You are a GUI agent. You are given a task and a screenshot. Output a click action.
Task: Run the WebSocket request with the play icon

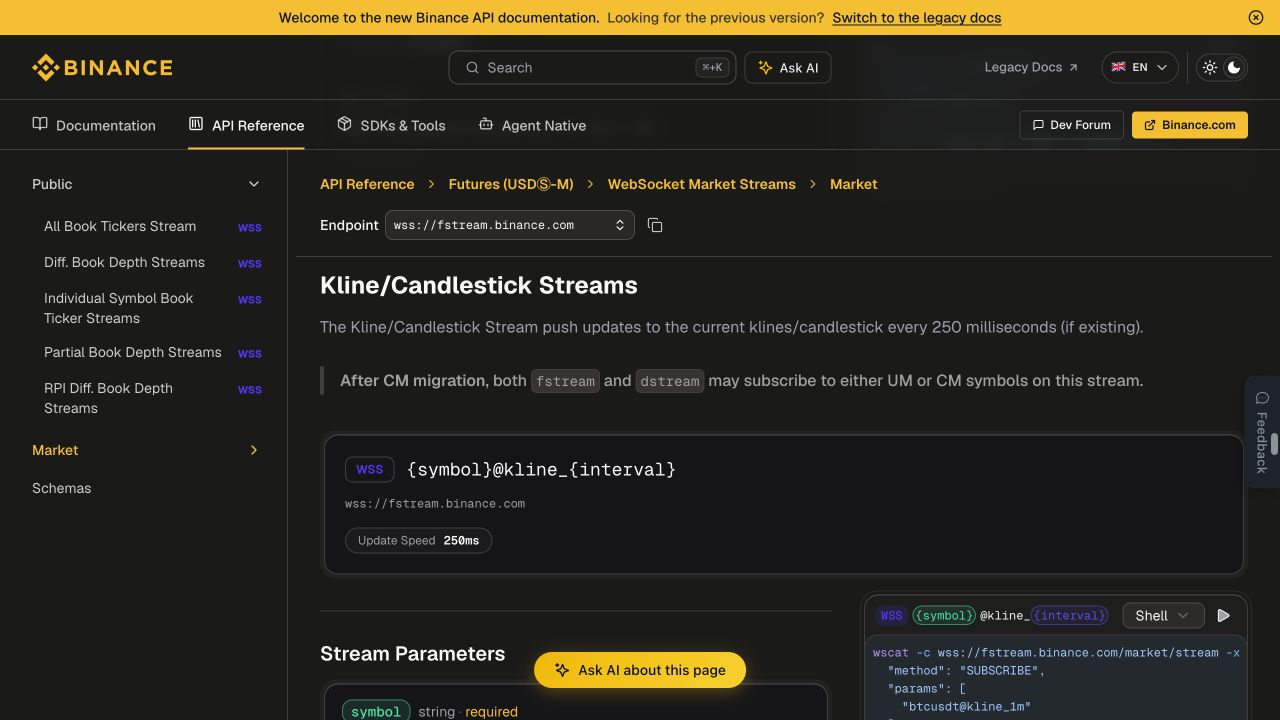pos(1223,616)
